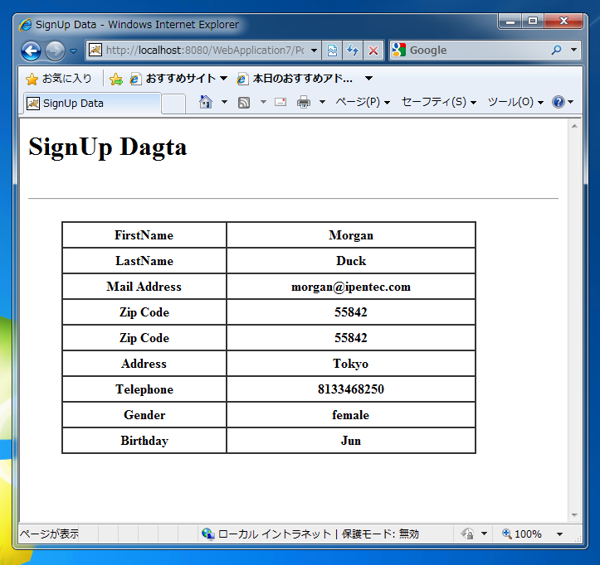
Task: Click the Home icon in command bar
Action: coord(206,102)
